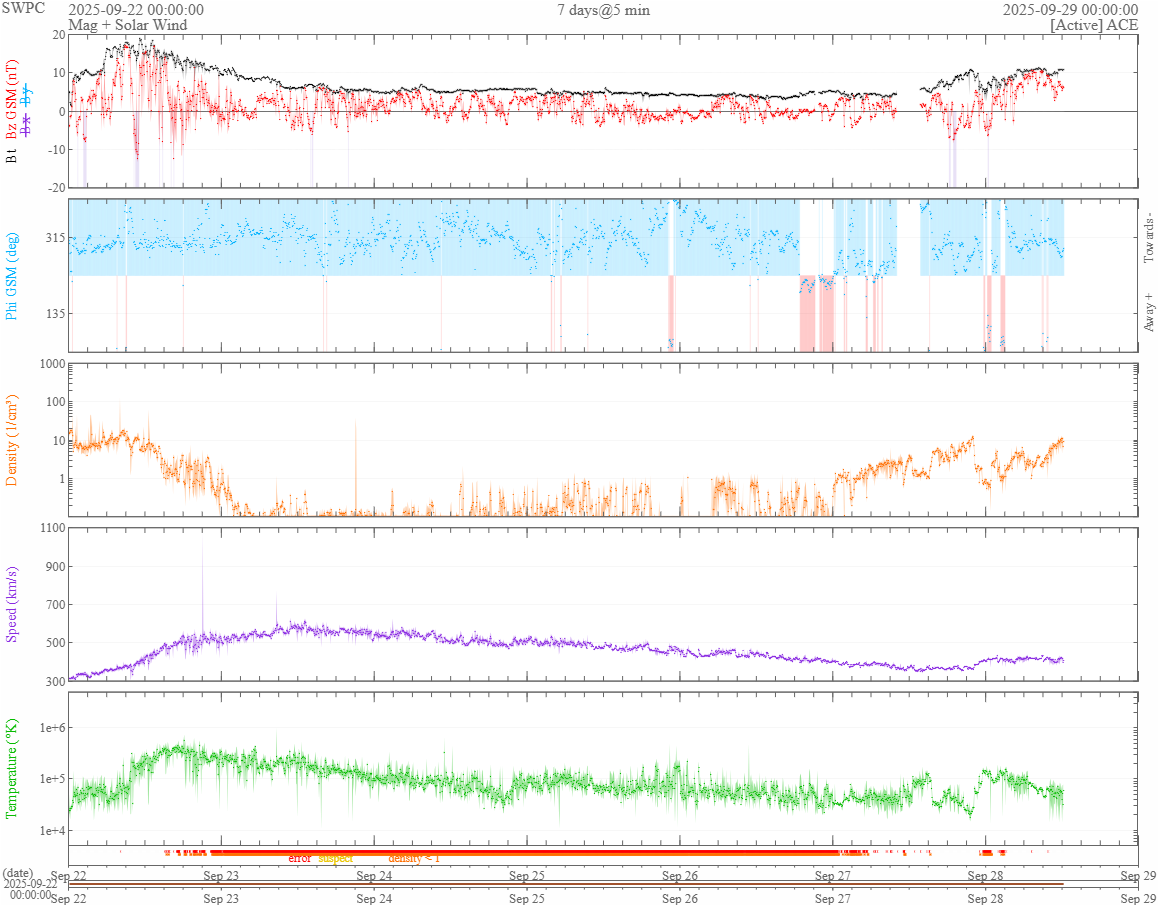1158x905 pixels.
Task: Click the '(date)' axis label
Action: click(x=17, y=873)
